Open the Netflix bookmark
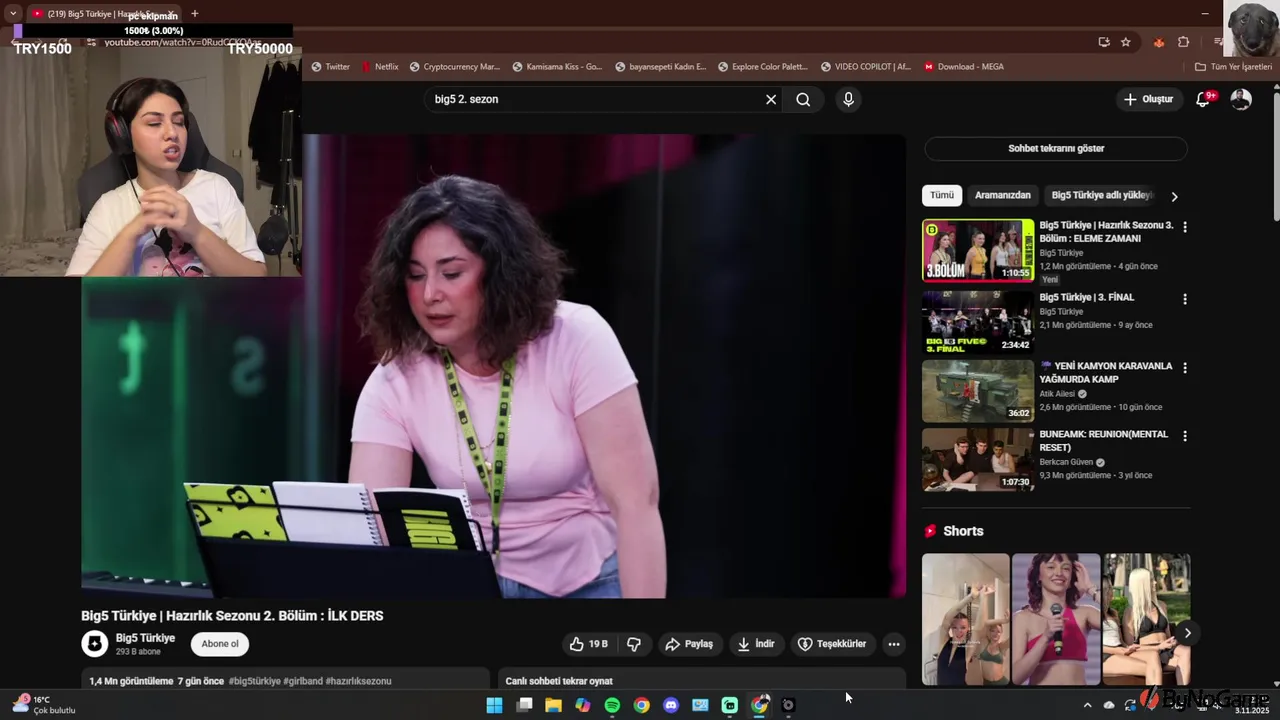1280x720 pixels. point(380,67)
